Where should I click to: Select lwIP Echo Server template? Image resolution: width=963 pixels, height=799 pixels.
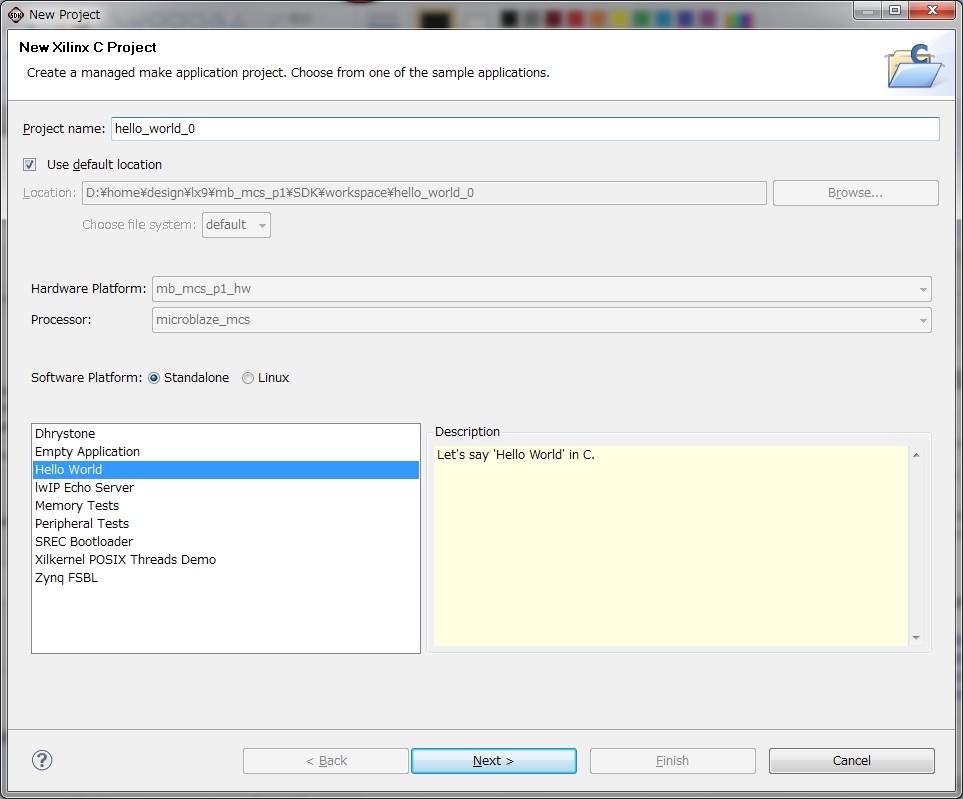[x=225, y=488]
